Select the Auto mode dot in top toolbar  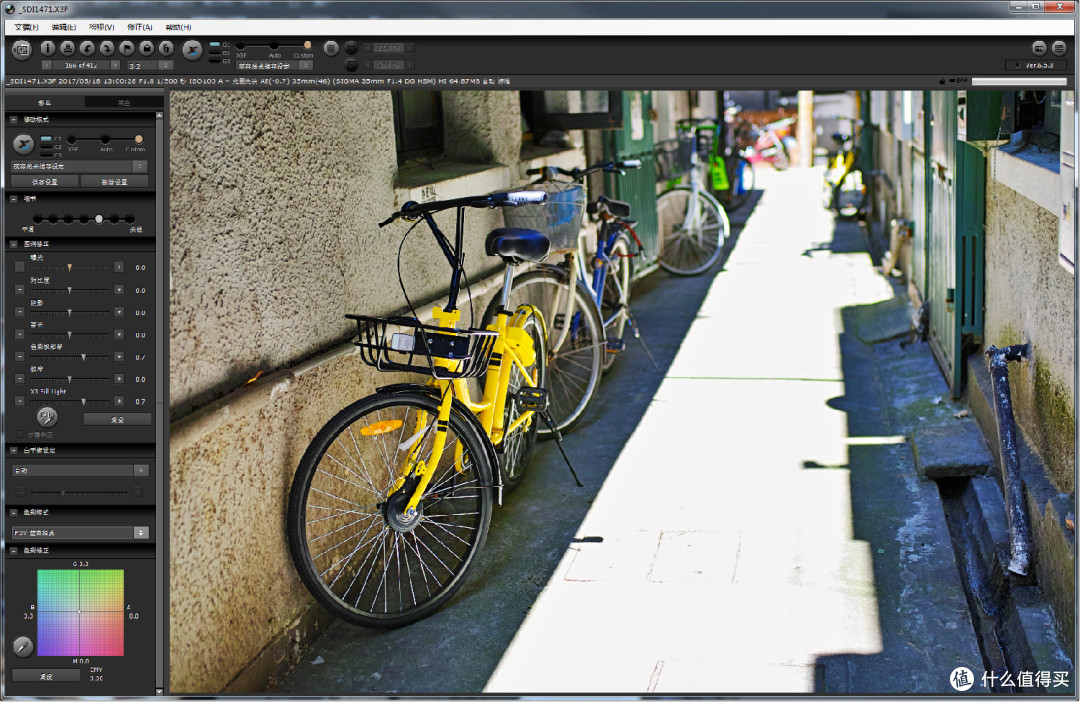click(x=273, y=45)
